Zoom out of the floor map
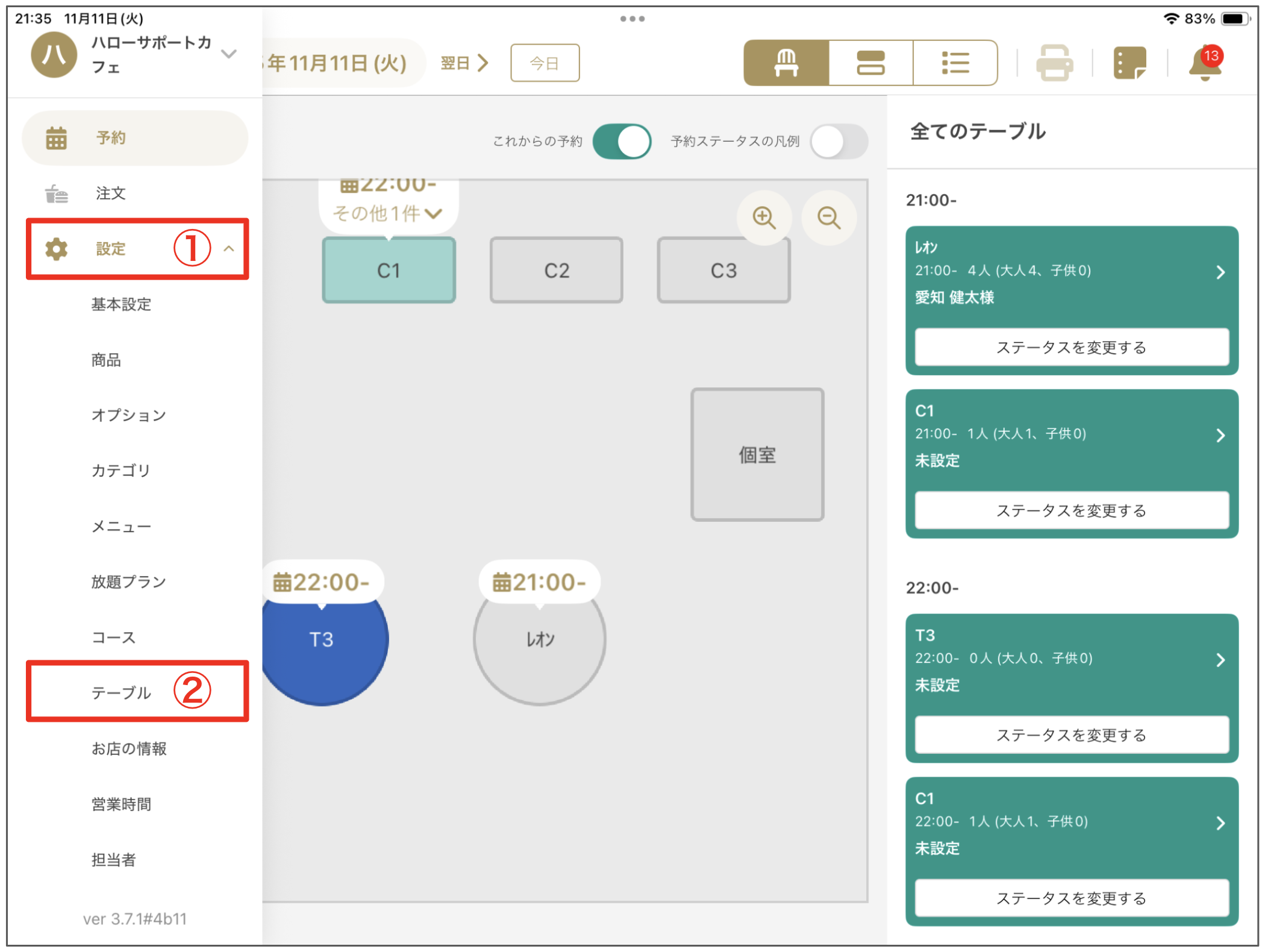 [828, 218]
